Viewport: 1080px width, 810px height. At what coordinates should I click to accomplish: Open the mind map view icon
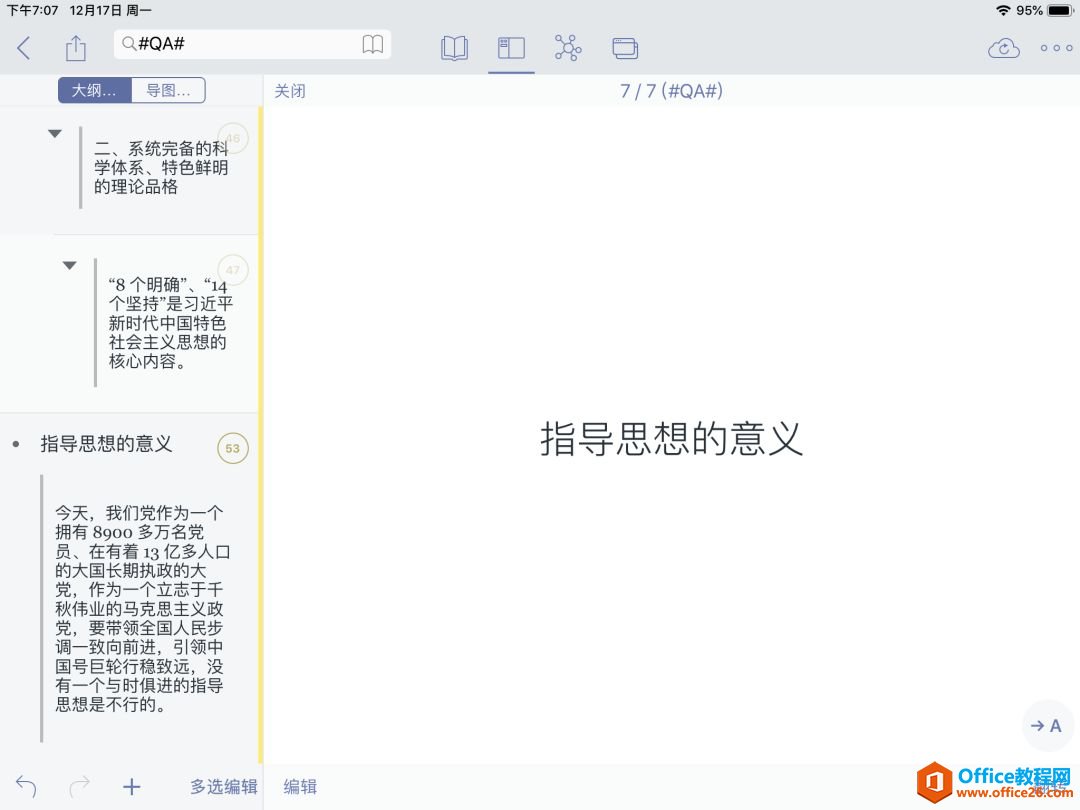[567, 47]
